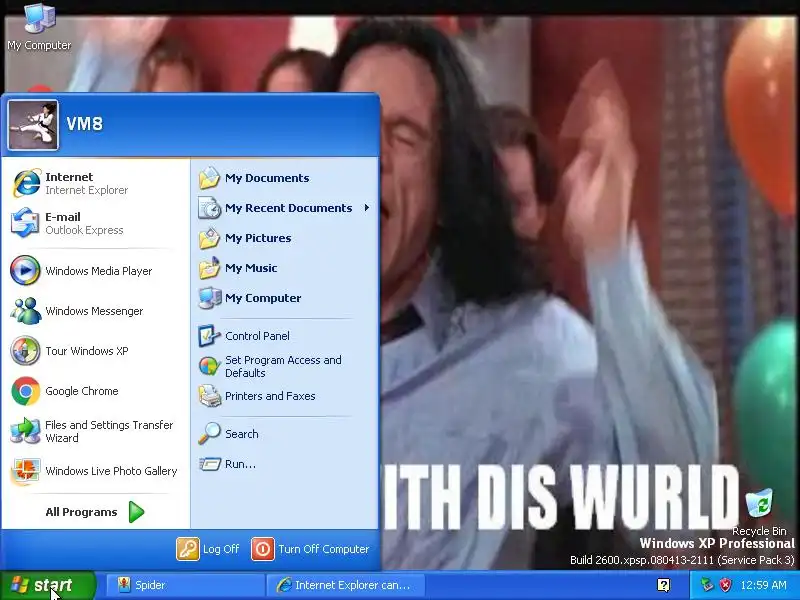Select the Recycle Bin desktop icon
This screenshot has width=800, height=600.
tap(760, 512)
